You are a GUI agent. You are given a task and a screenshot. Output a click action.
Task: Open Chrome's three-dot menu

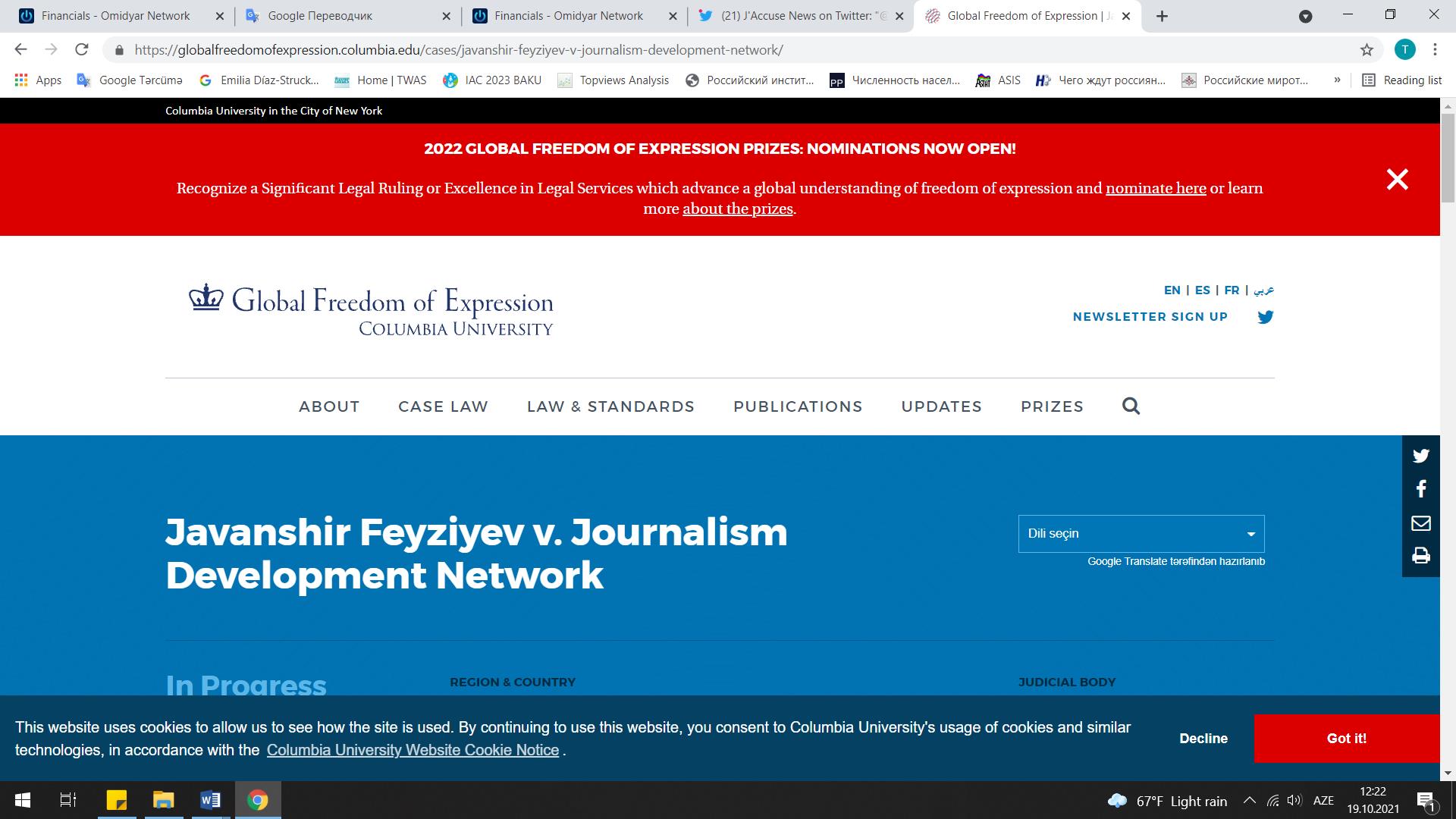pos(1435,50)
